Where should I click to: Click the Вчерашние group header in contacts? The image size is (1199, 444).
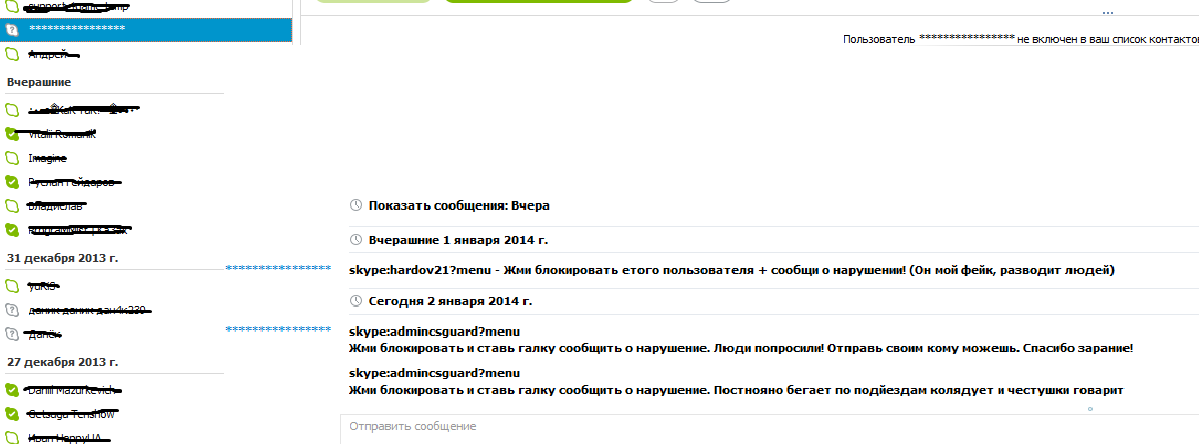click(x=39, y=82)
